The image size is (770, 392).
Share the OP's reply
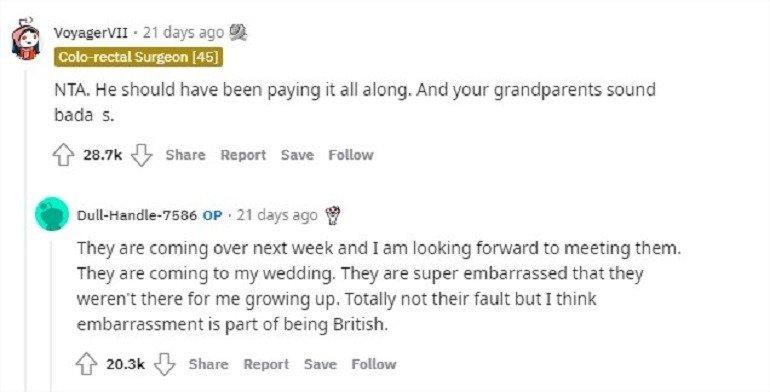coord(208,364)
